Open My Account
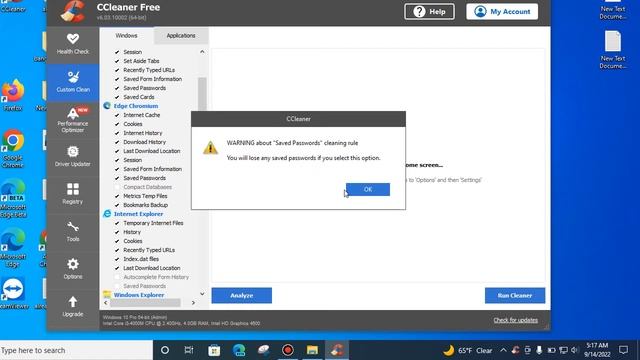The image size is (640, 360). 502,11
